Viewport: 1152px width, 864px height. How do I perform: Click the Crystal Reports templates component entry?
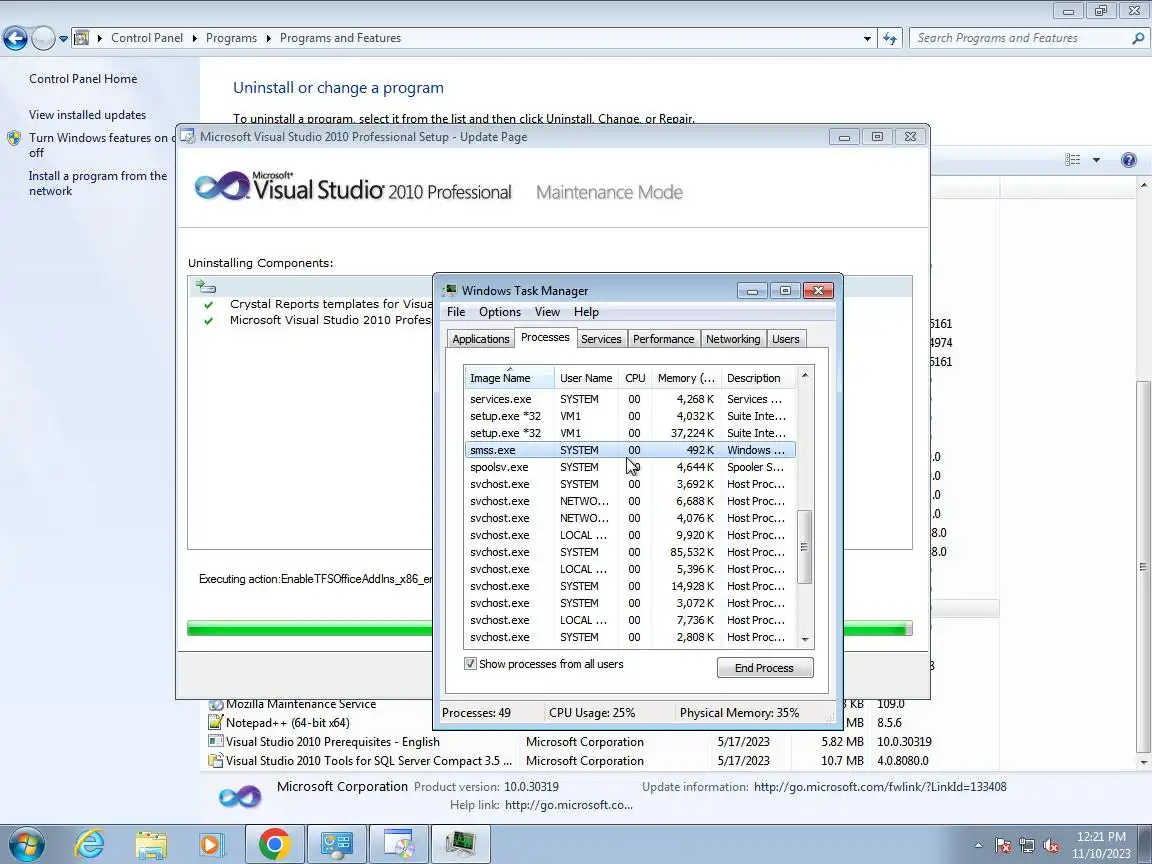(x=331, y=303)
